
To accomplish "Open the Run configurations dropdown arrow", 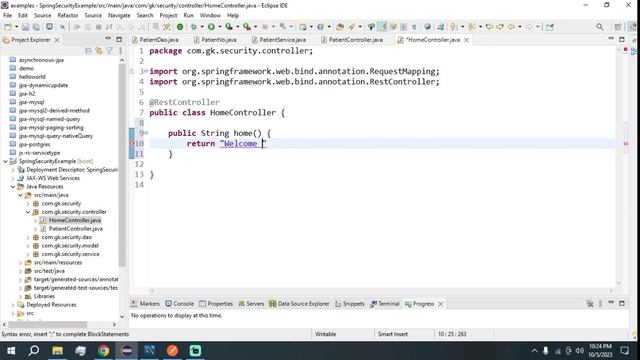I will pos(219,27).
